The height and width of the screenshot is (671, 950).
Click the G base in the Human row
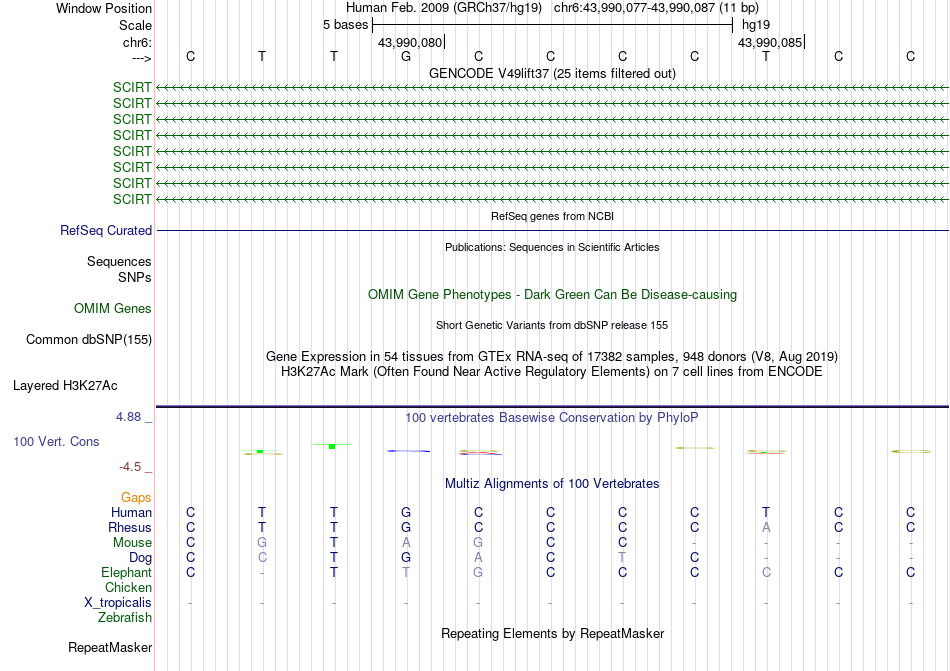(406, 512)
